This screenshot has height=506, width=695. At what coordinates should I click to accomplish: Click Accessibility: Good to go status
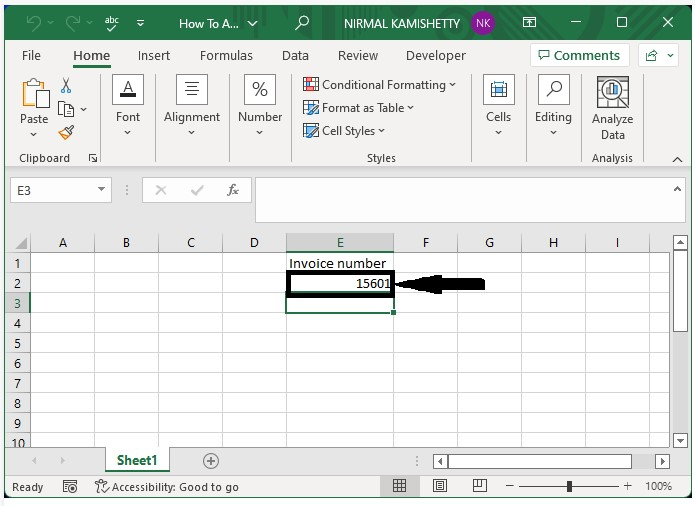tap(167, 487)
